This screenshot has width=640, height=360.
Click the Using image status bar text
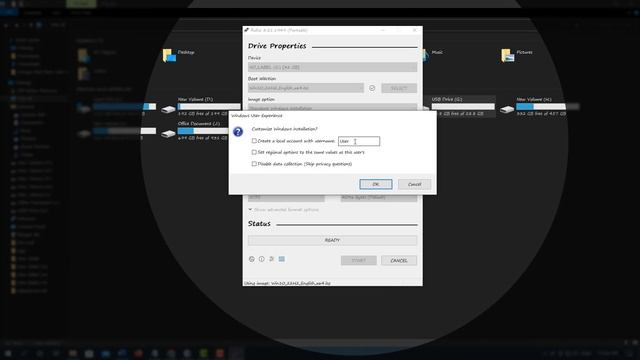[x=287, y=283]
